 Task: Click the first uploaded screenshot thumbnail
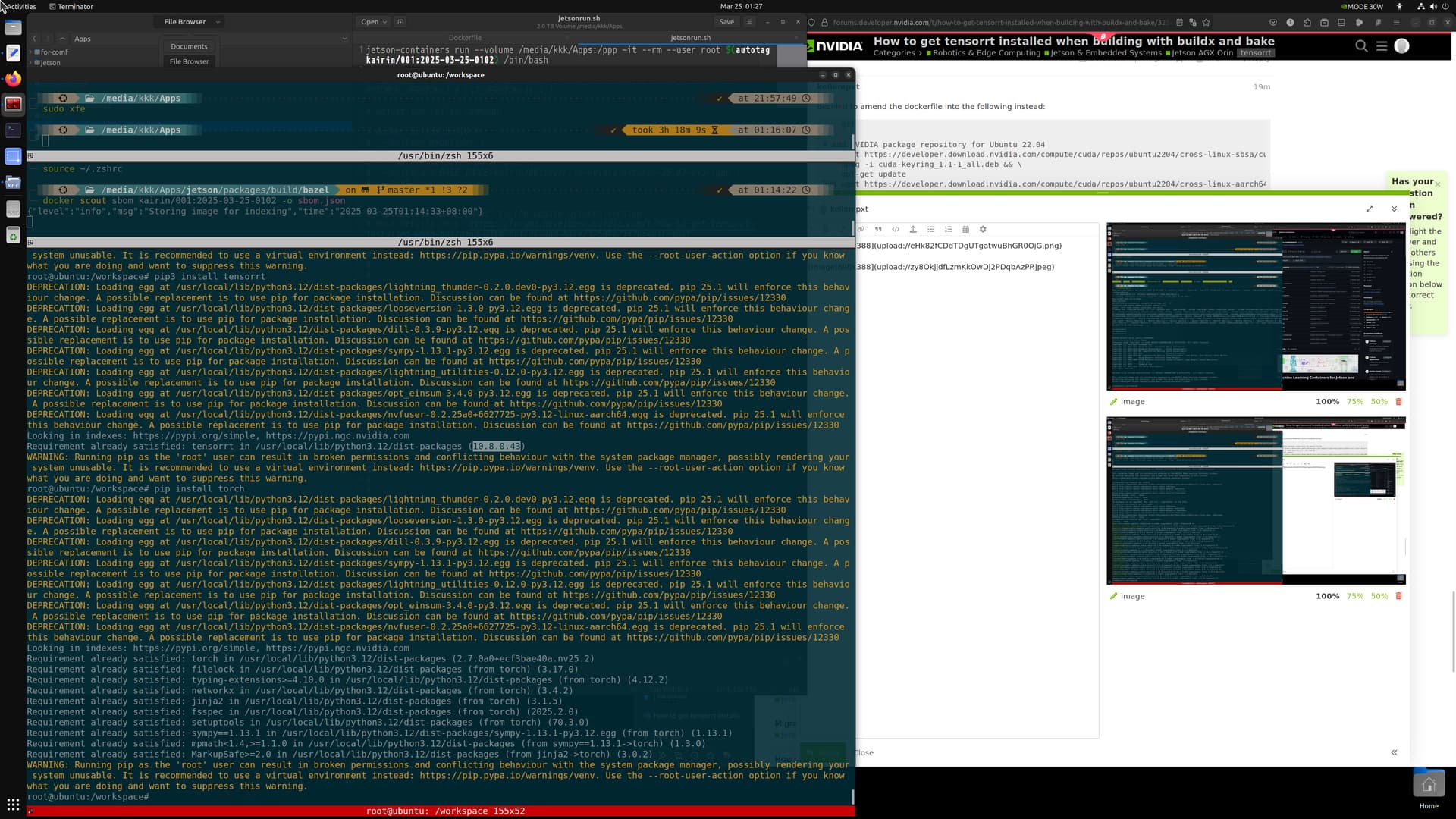tap(1256, 306)
